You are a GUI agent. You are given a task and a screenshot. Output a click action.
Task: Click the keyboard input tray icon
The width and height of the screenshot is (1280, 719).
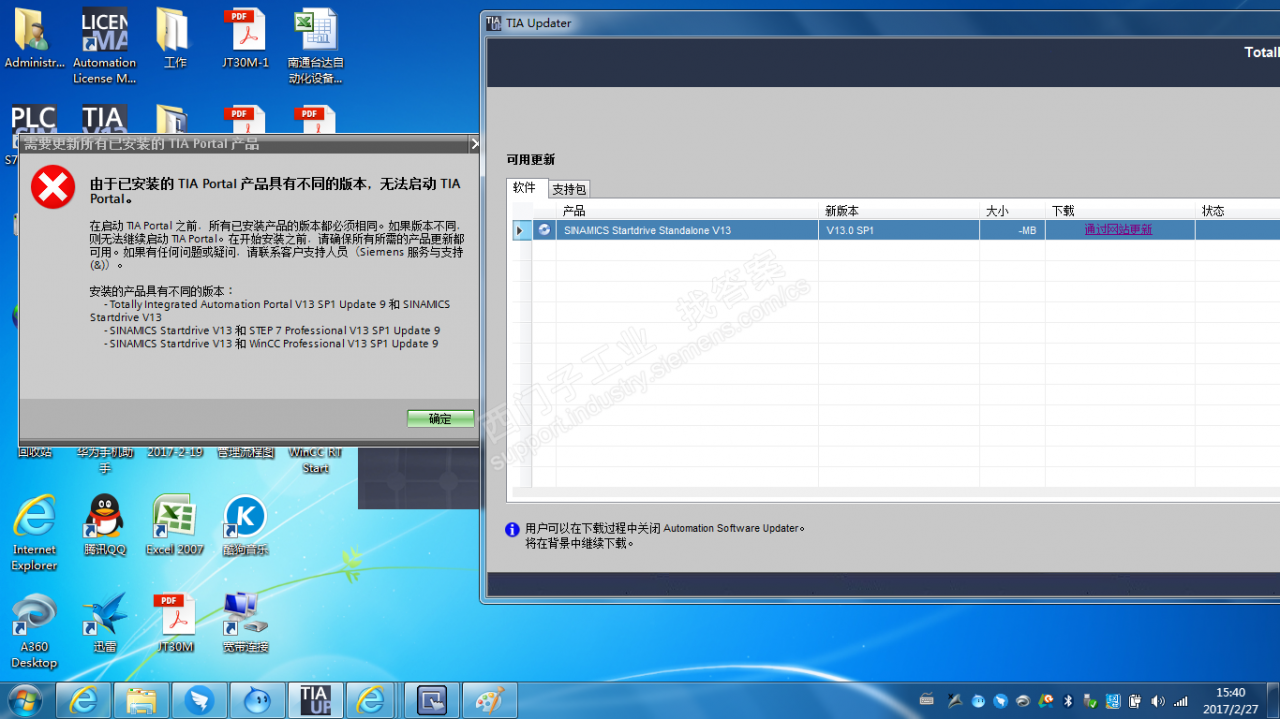[x=927, y=701]
